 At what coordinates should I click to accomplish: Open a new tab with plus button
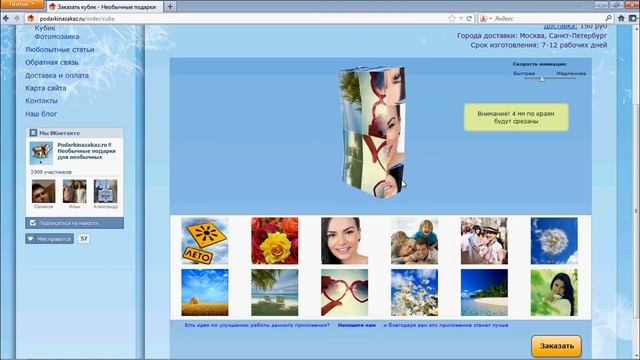coord(170,7)
